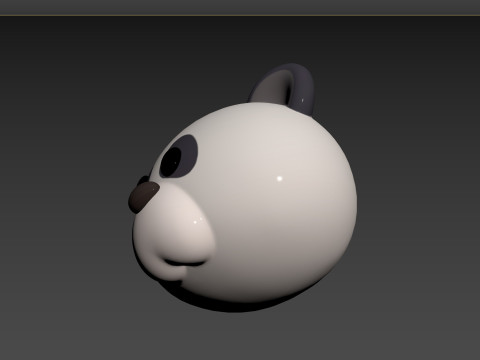Viewport: 480px width, 360px height.
Task: Select the gray eye patch around eye
Action: coord(189,155)
